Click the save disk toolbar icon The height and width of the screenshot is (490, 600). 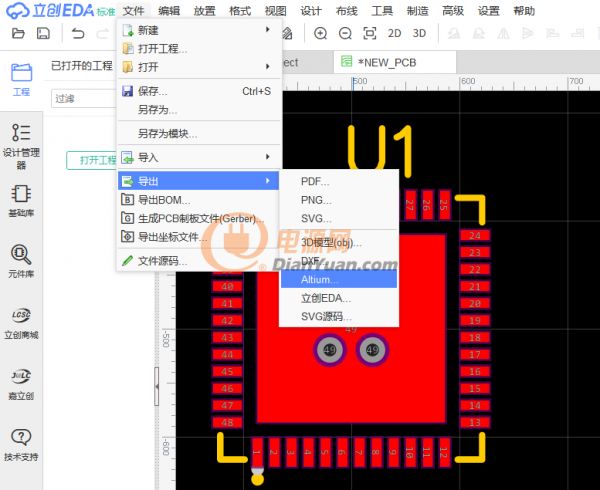pyautogui.click(x=43, y=34)
